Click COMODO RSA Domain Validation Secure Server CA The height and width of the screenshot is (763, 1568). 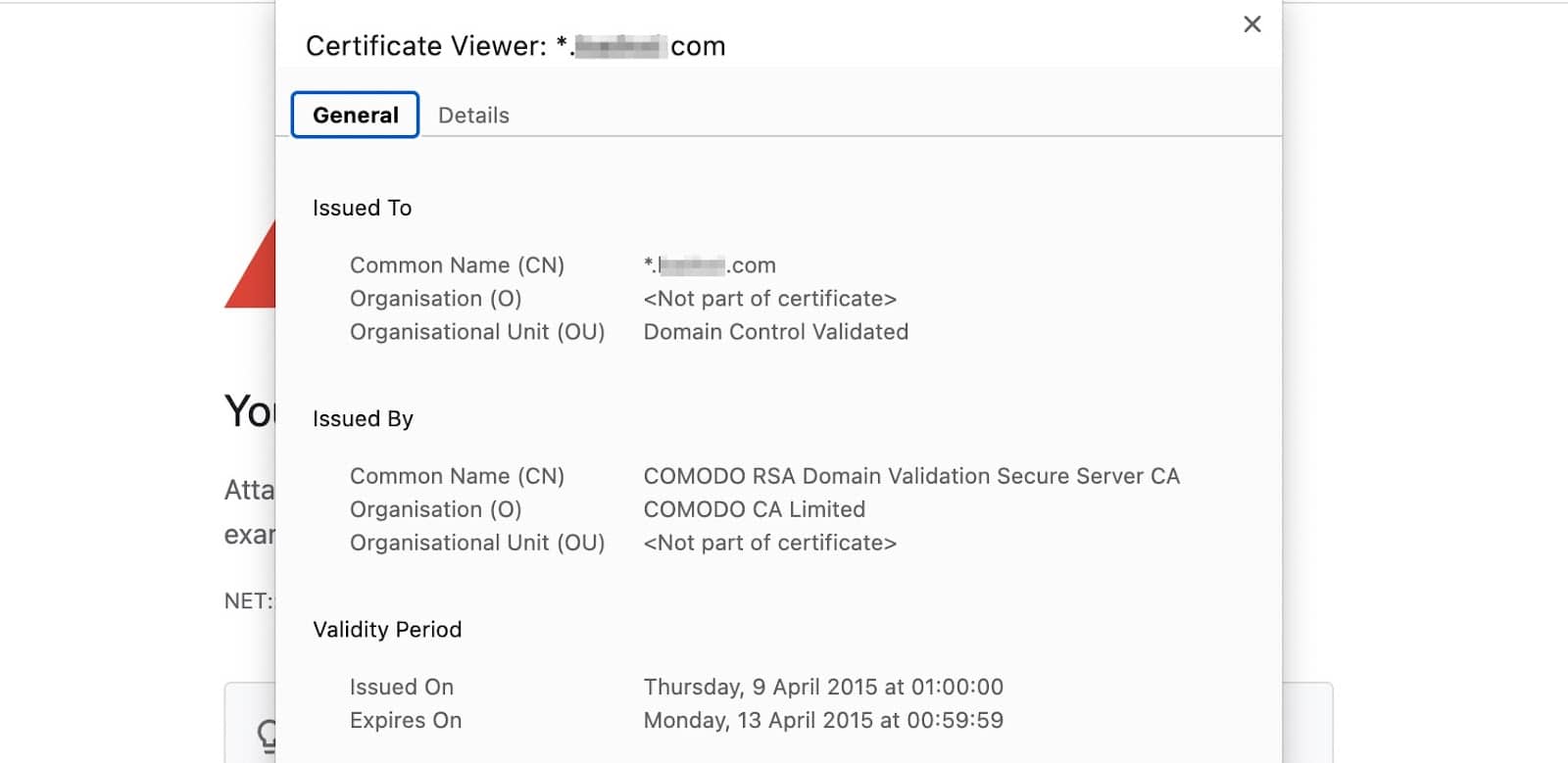pyautogui.click(x=910, y=476)
